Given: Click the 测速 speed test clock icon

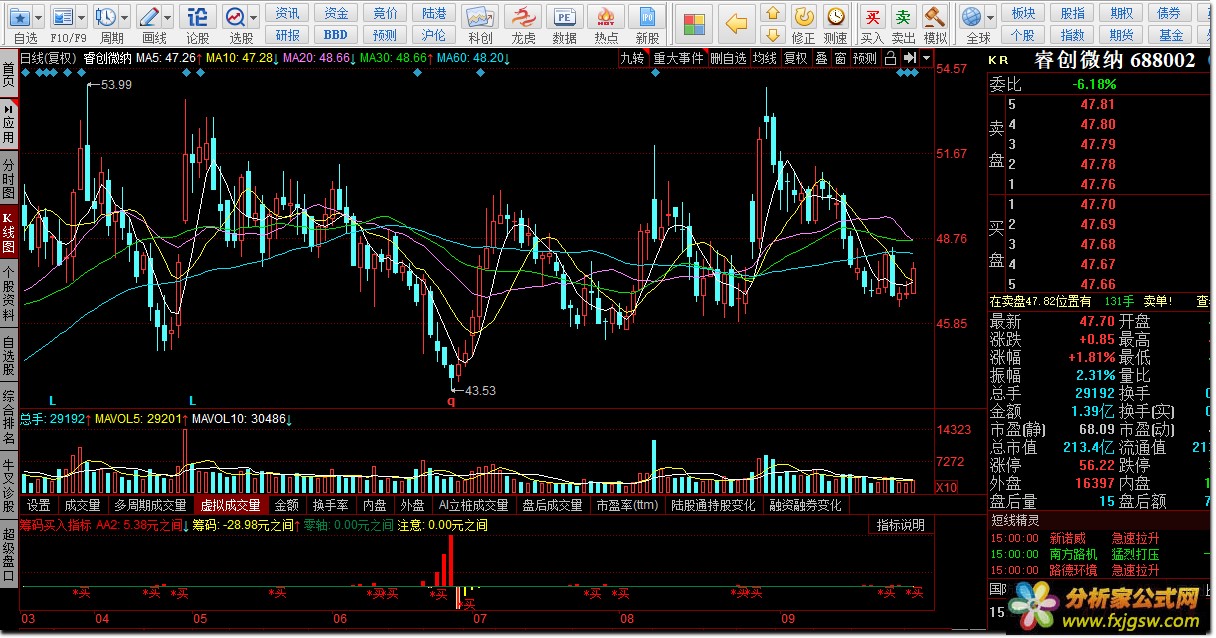Looking at the screenshot, I should (x=836, y=17).
